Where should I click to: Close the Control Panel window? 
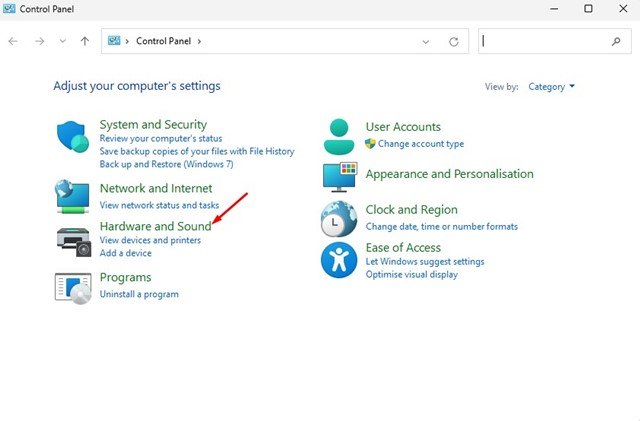pos(623,9)
